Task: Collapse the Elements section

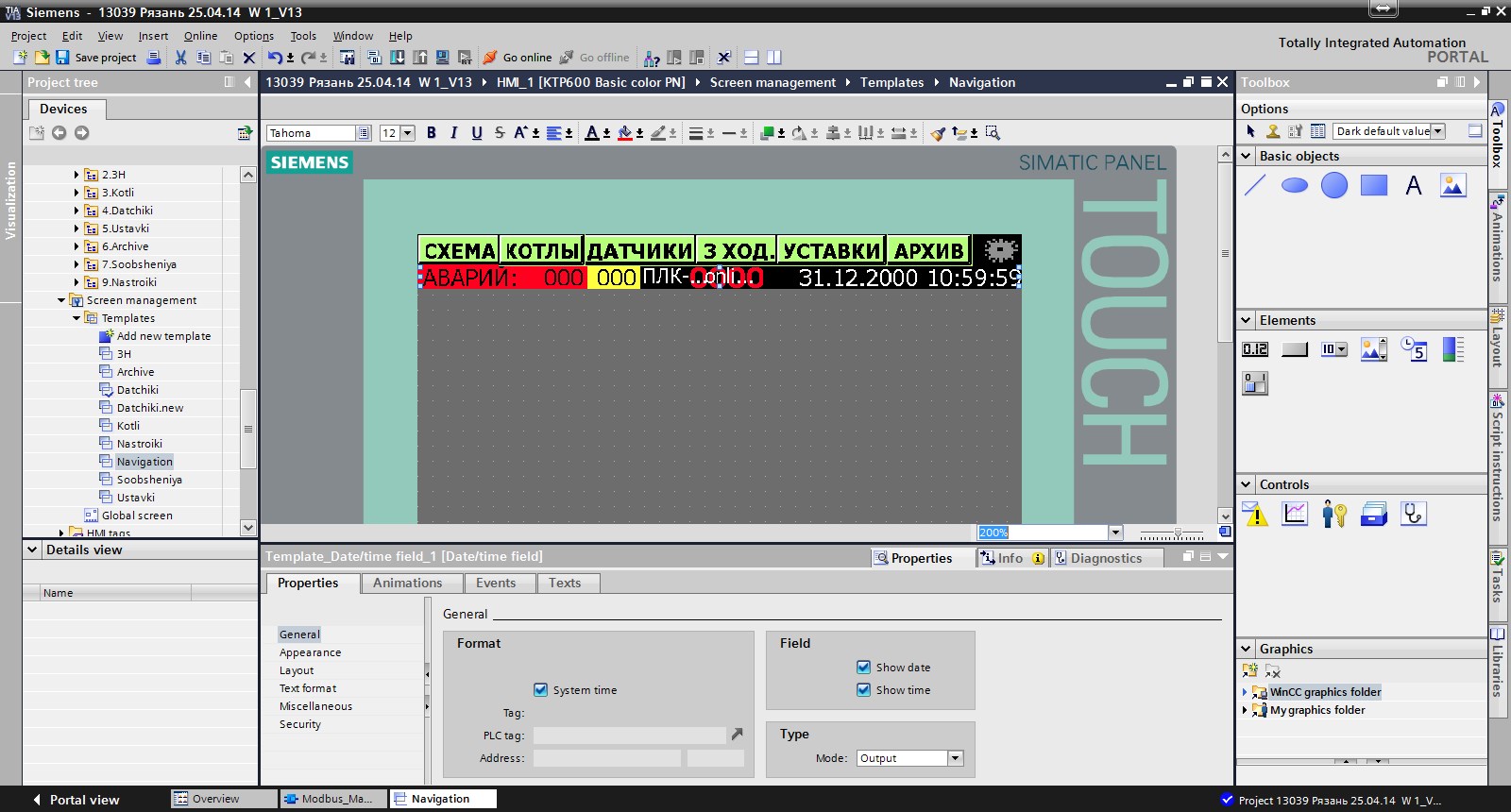Action: tap(1247, 320)
